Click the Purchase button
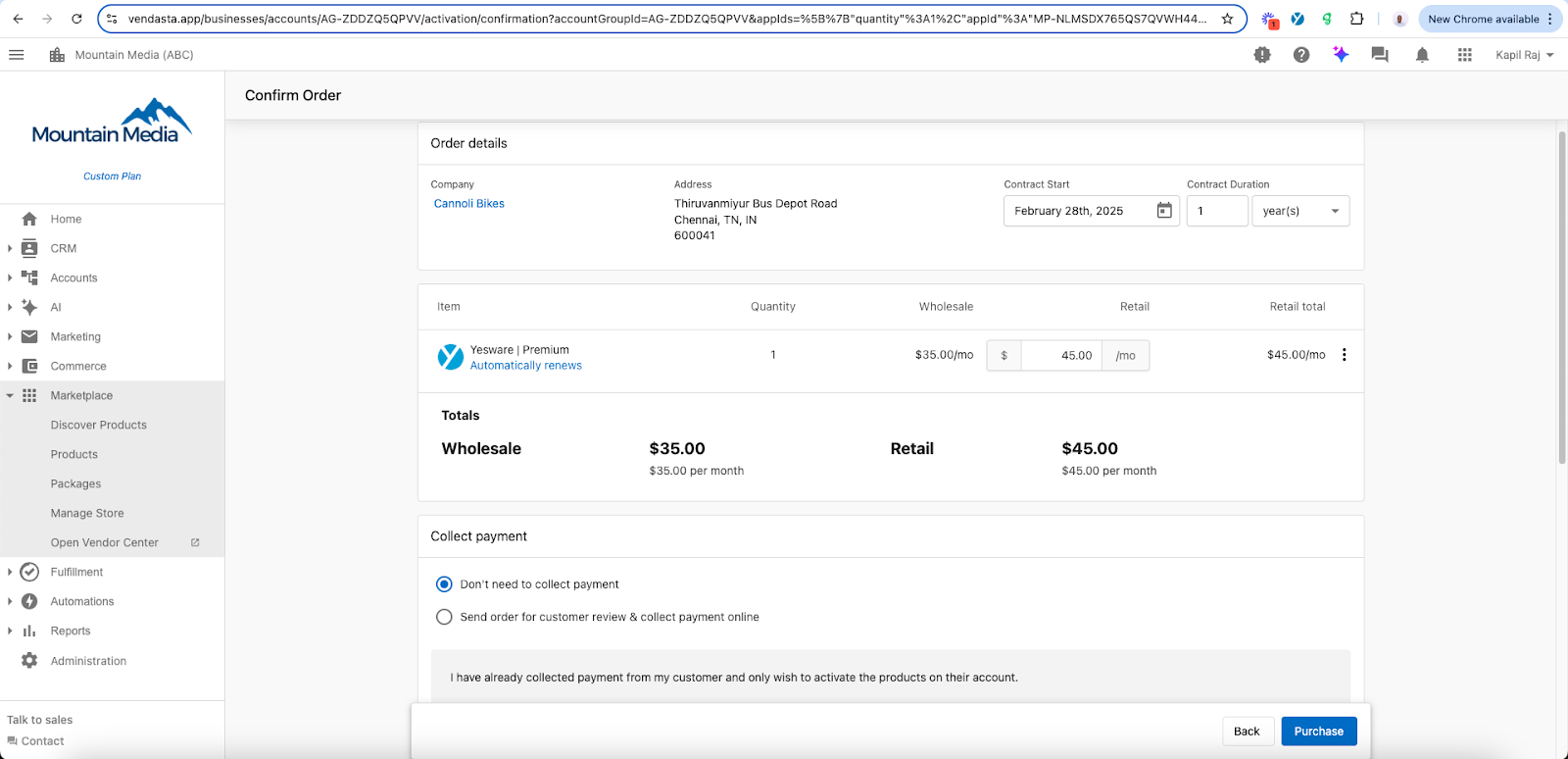 pyautogui.click(x=1319, y=732)
